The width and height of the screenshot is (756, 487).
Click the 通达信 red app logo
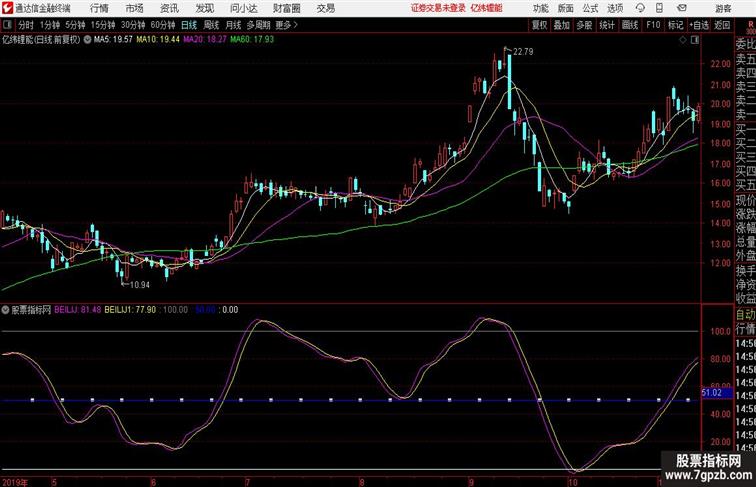click(7, 8)
